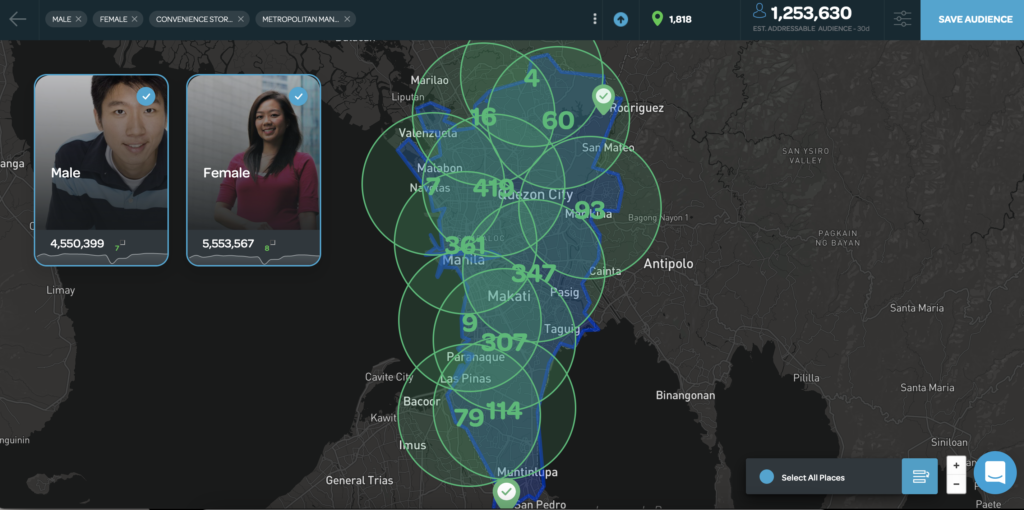
Task: Expand the Male card trend indicator 7
Action: [120, 246]
